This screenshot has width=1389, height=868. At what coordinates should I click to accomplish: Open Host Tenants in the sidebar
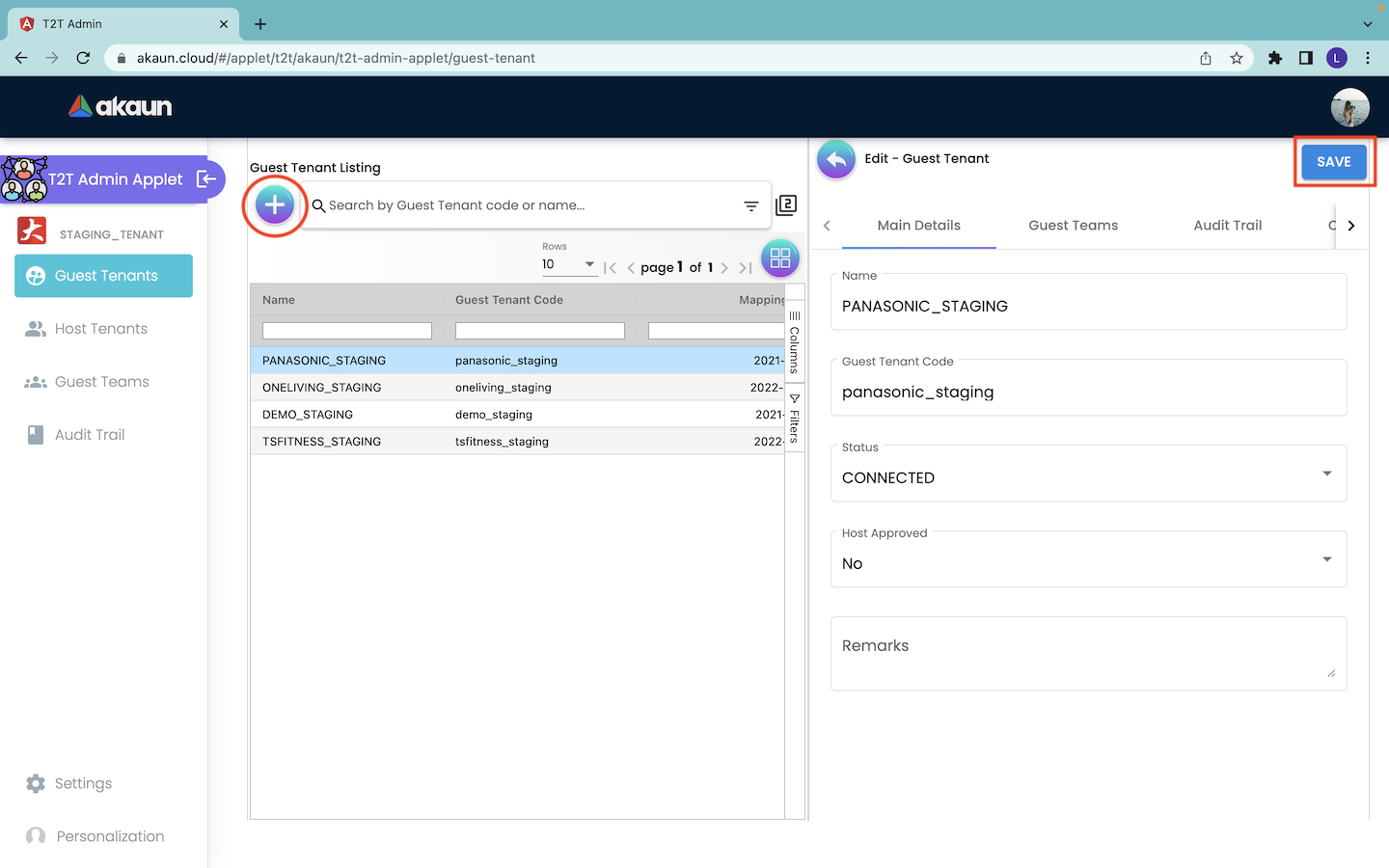(101, 329)
